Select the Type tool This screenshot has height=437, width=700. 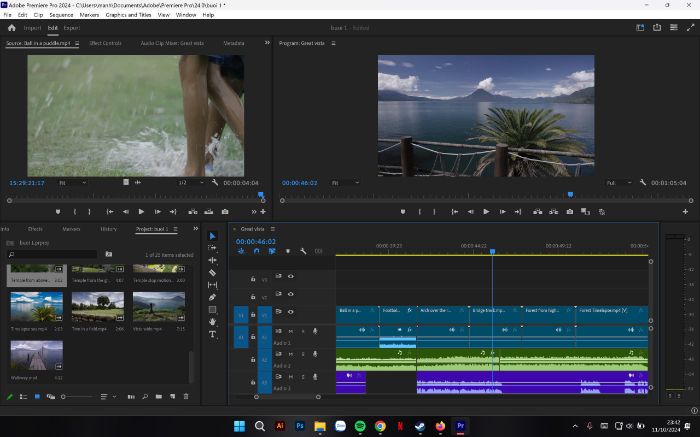[212, 334]
